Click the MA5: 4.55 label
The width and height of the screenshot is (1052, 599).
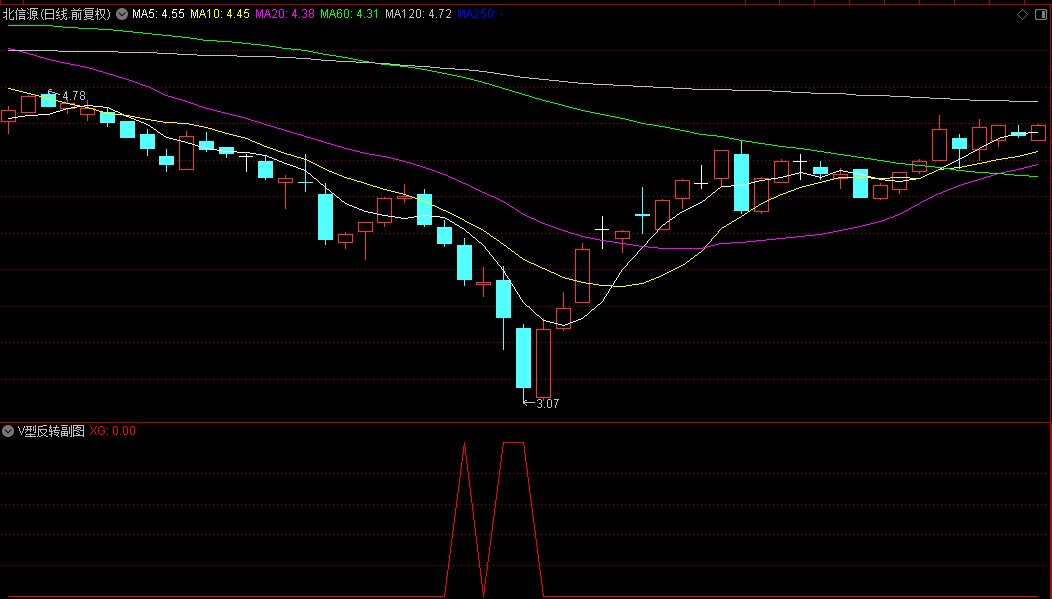[158, 14]
